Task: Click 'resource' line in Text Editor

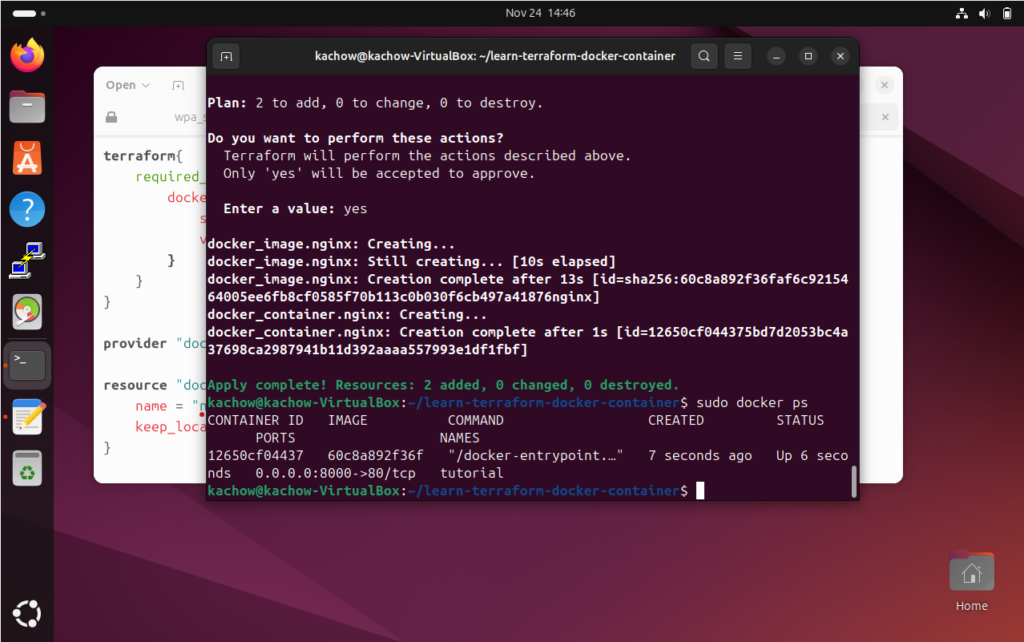Action: pyautogui.click(x=155, y=385)
